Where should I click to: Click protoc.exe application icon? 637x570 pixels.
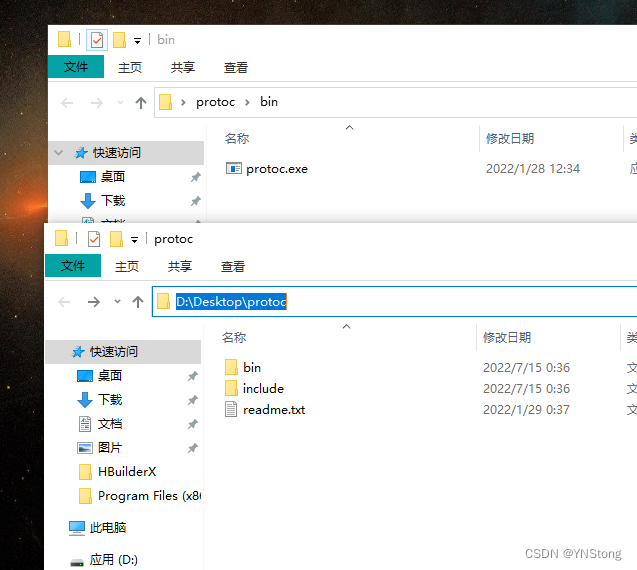click(x=234, y=168)
